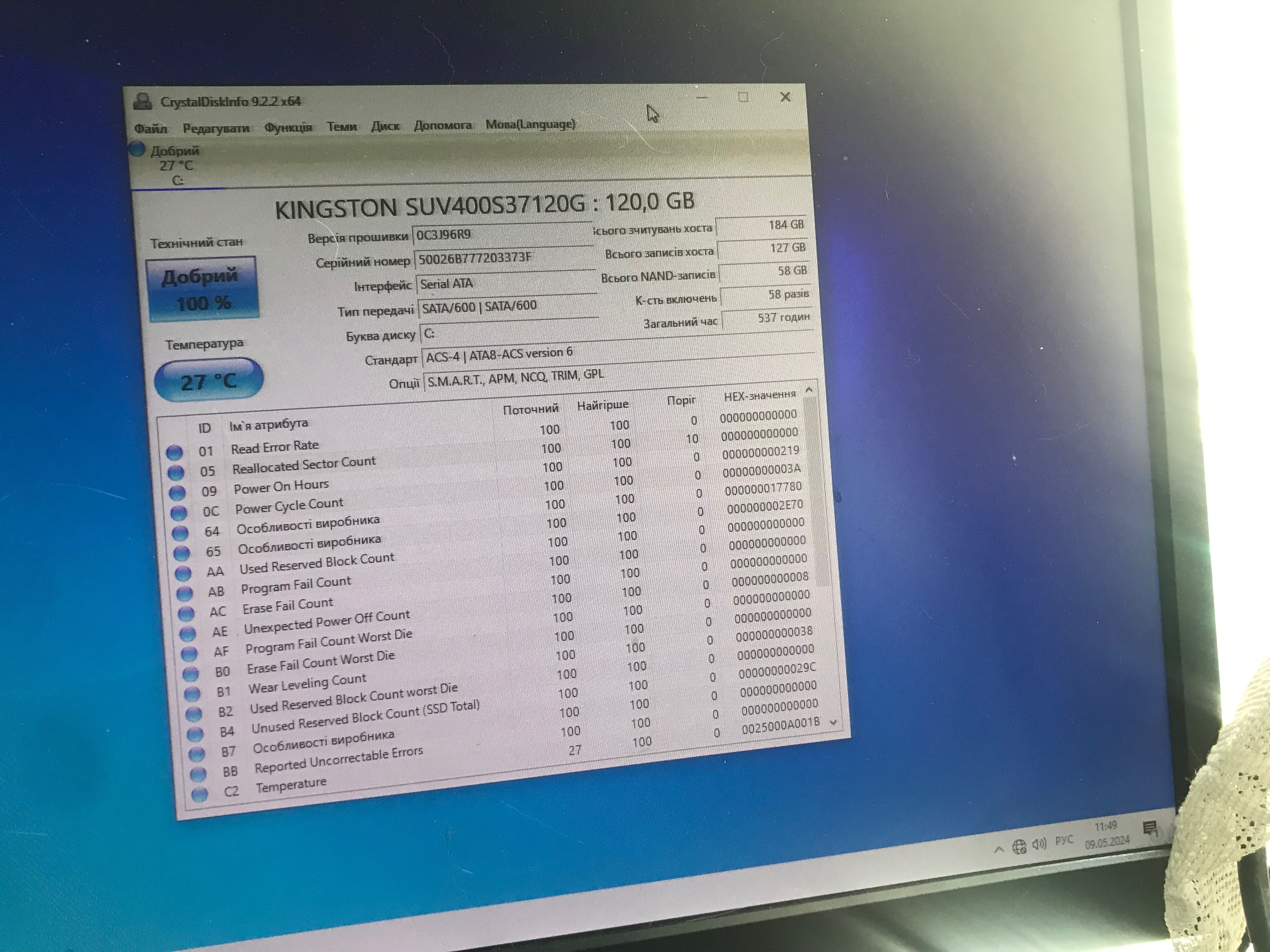Click the status circle for Temperature attribute
Image resolution: width=1270 pixels, height=952 pixels.
click(199, 794)
